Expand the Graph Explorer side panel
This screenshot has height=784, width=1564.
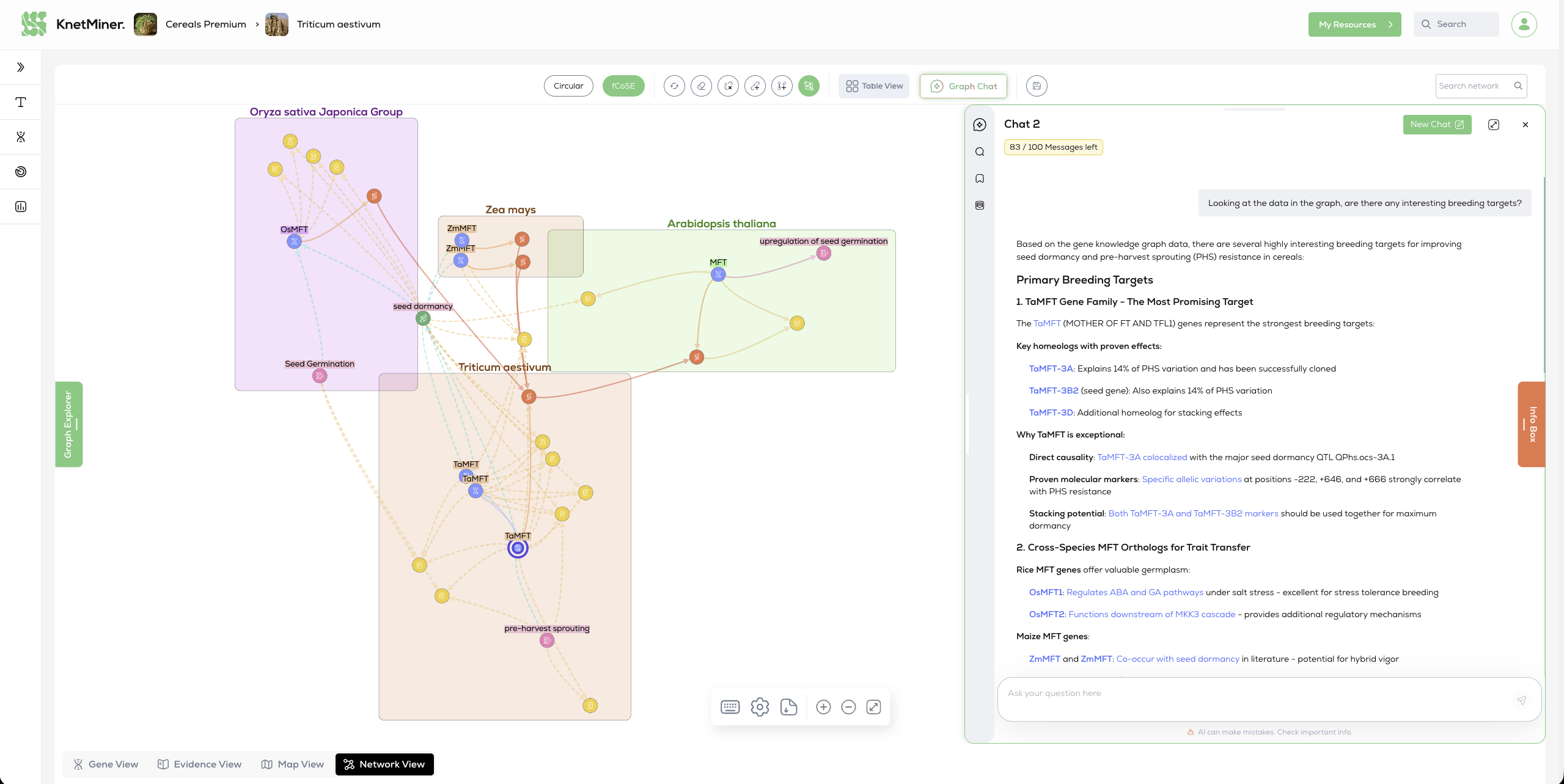click(68, 424)
